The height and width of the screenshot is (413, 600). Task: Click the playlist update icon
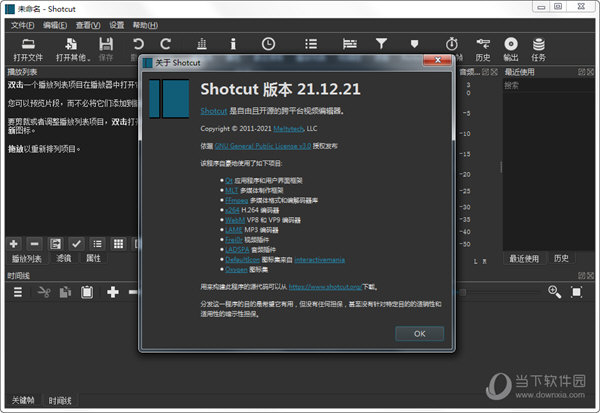click(x=55, y=244)
